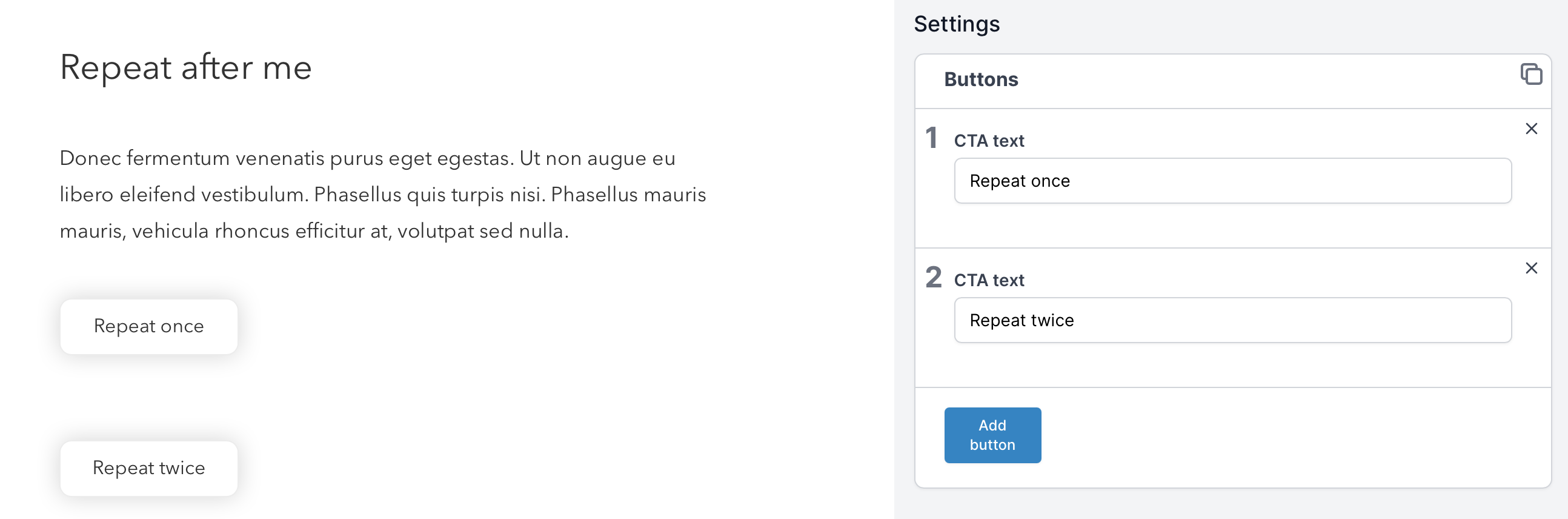Remove button 2 with its X icon
The height and width of the screenshot is (519, 1568).
point(1532,268)
